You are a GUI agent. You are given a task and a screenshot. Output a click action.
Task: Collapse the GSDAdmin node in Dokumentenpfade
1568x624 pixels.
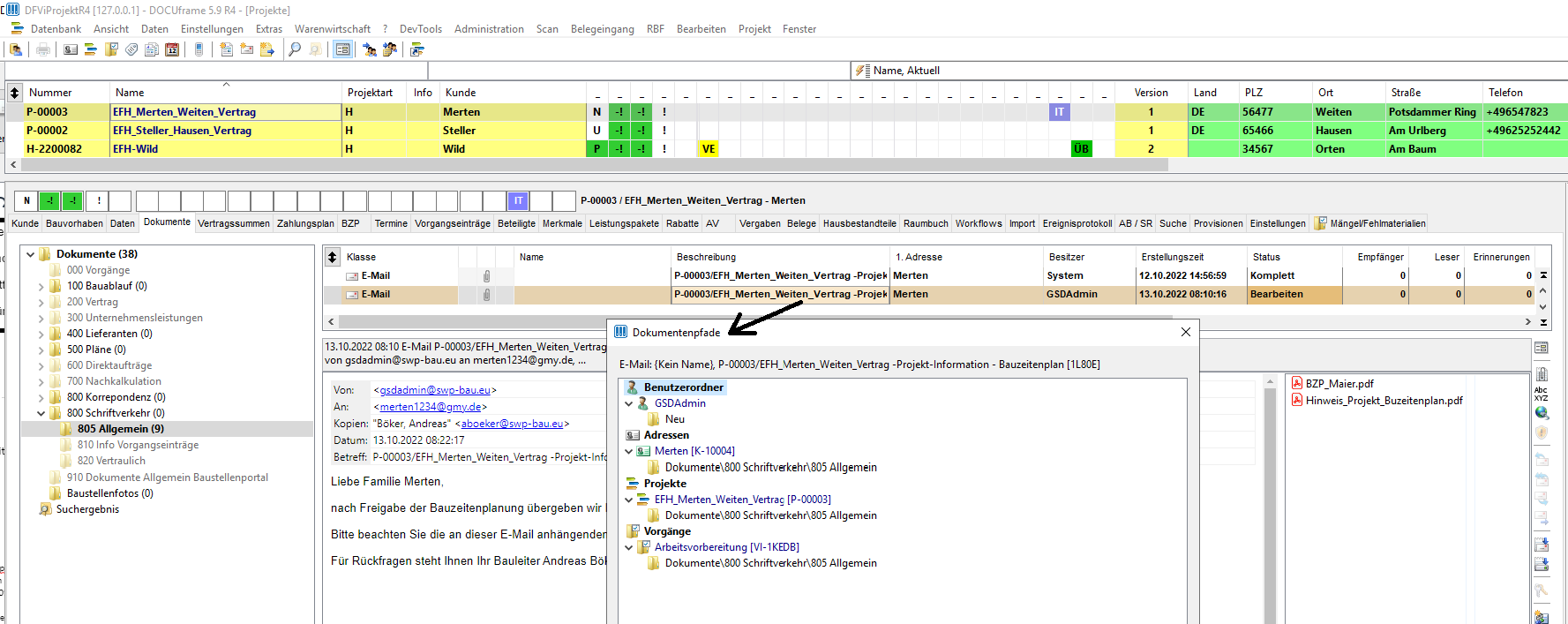point(629,403)
